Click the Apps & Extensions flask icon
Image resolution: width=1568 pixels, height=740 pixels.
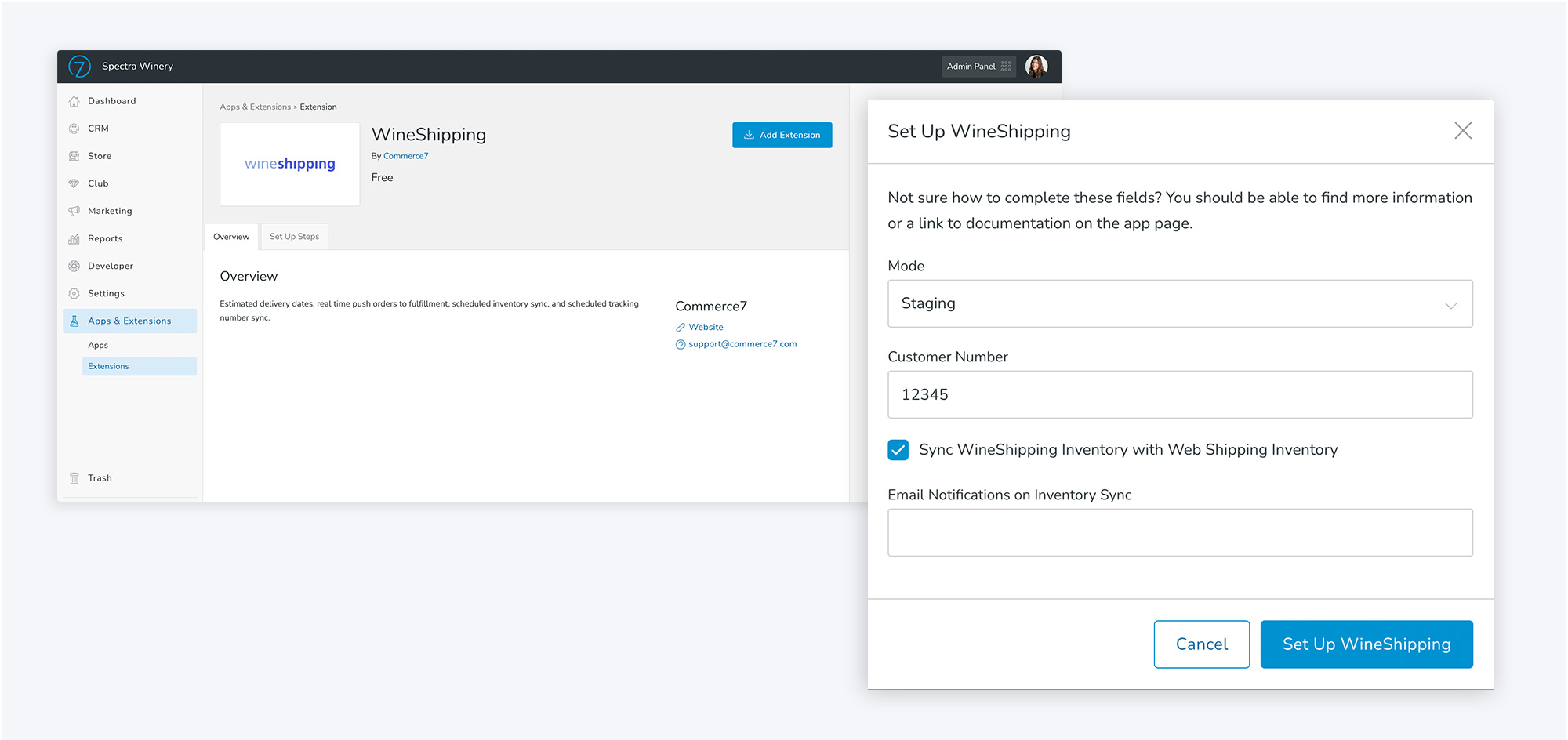click(x=74, y=321)
